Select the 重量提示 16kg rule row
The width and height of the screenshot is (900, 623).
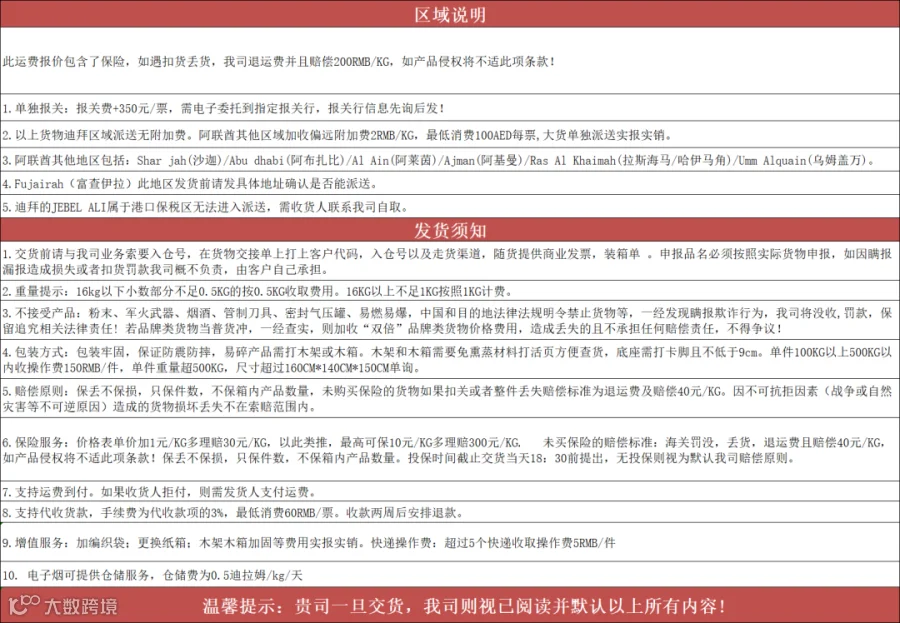pos(450,291)
